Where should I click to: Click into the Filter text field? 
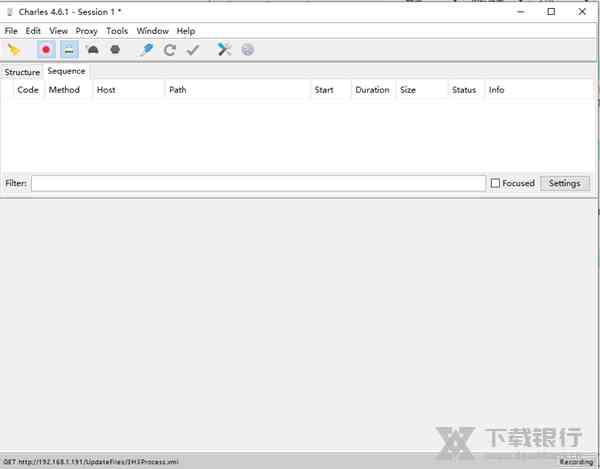[258, 183]
